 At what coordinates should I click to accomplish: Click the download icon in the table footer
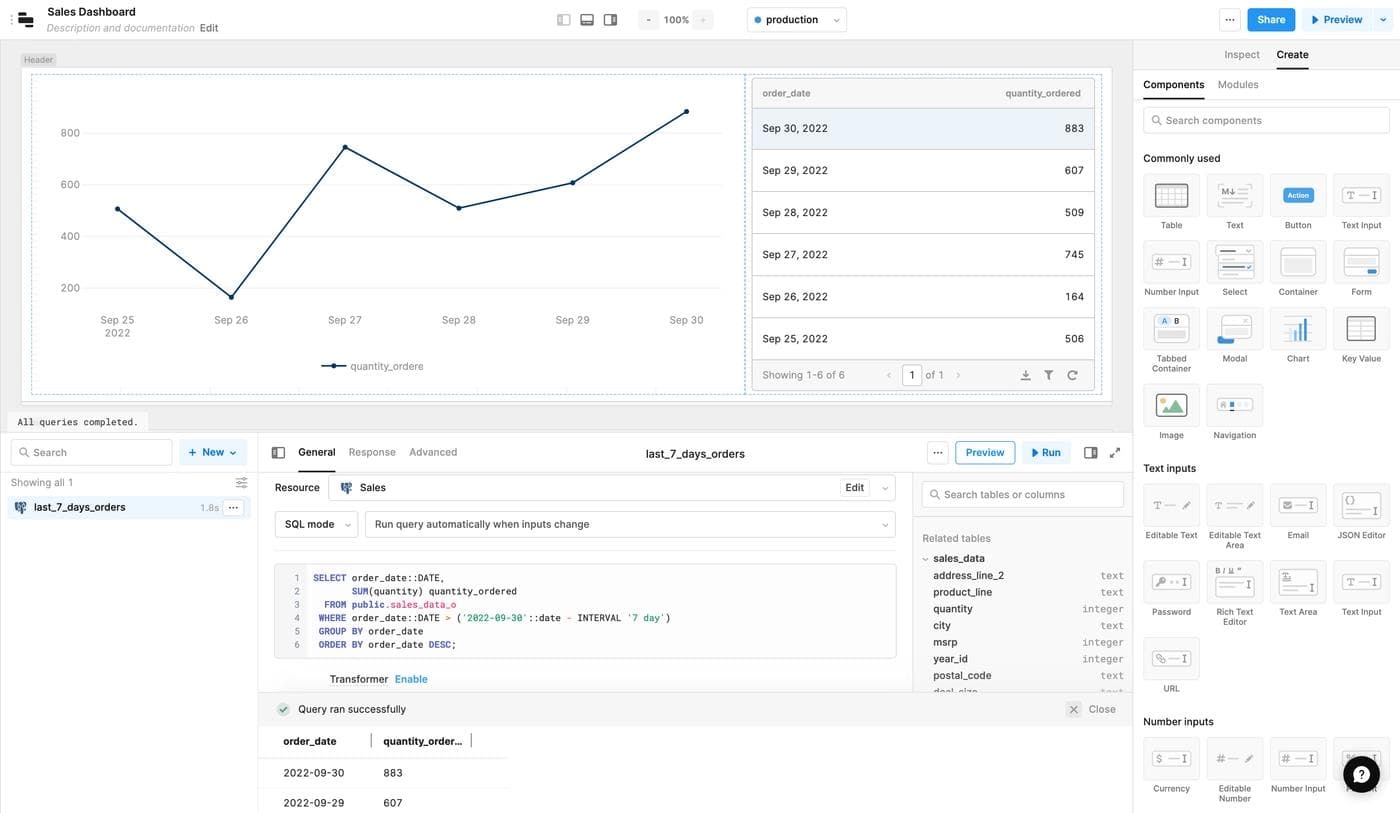[x=1025, y=375]
